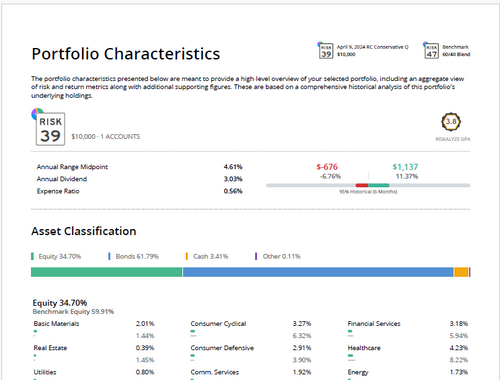Click the Consumer Cyclical 3.27% value
This screenshot has height=380, width=500.
point(302,324)
